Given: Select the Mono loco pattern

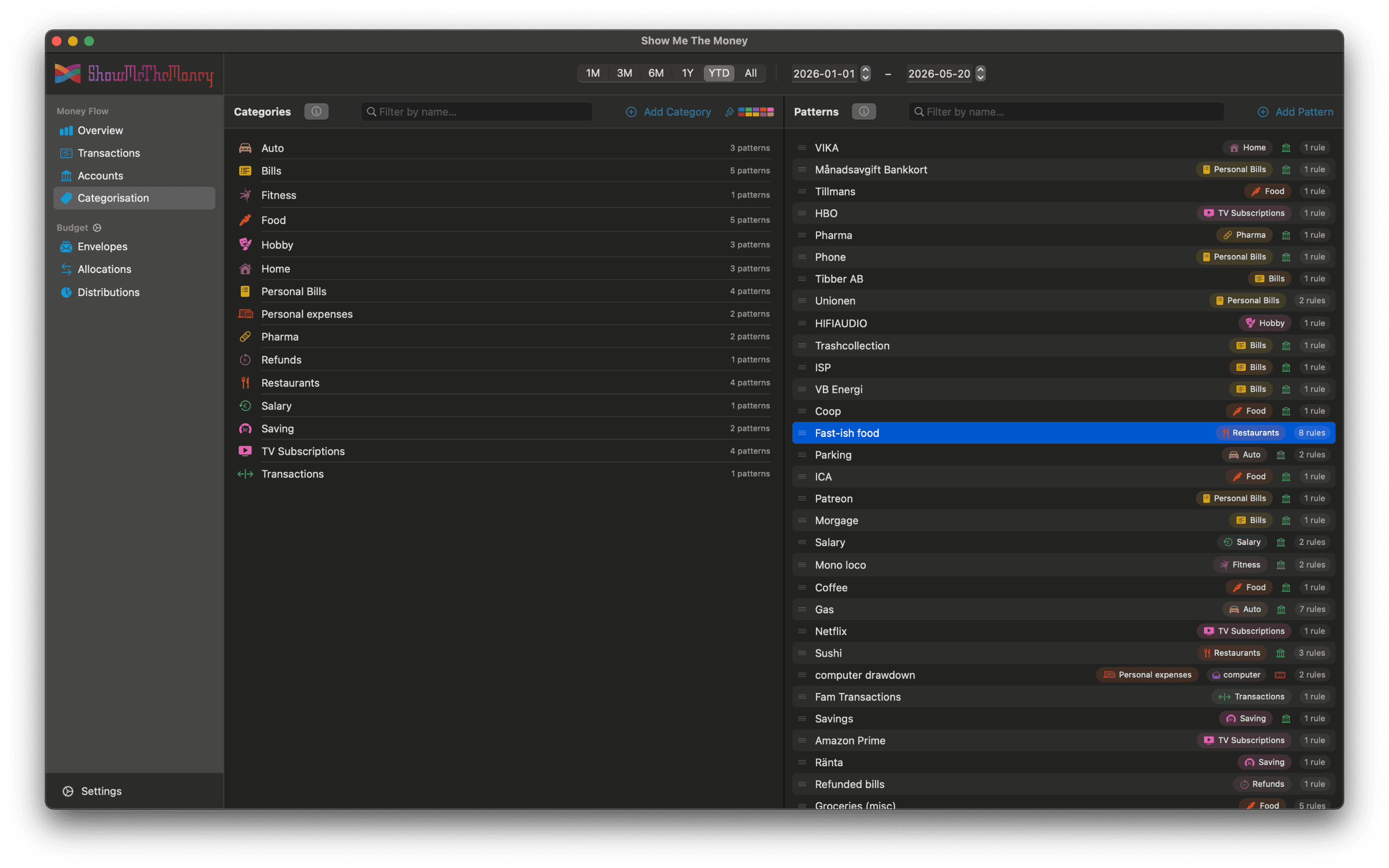Looking at the screenshot, I should tap(1063, 565).
